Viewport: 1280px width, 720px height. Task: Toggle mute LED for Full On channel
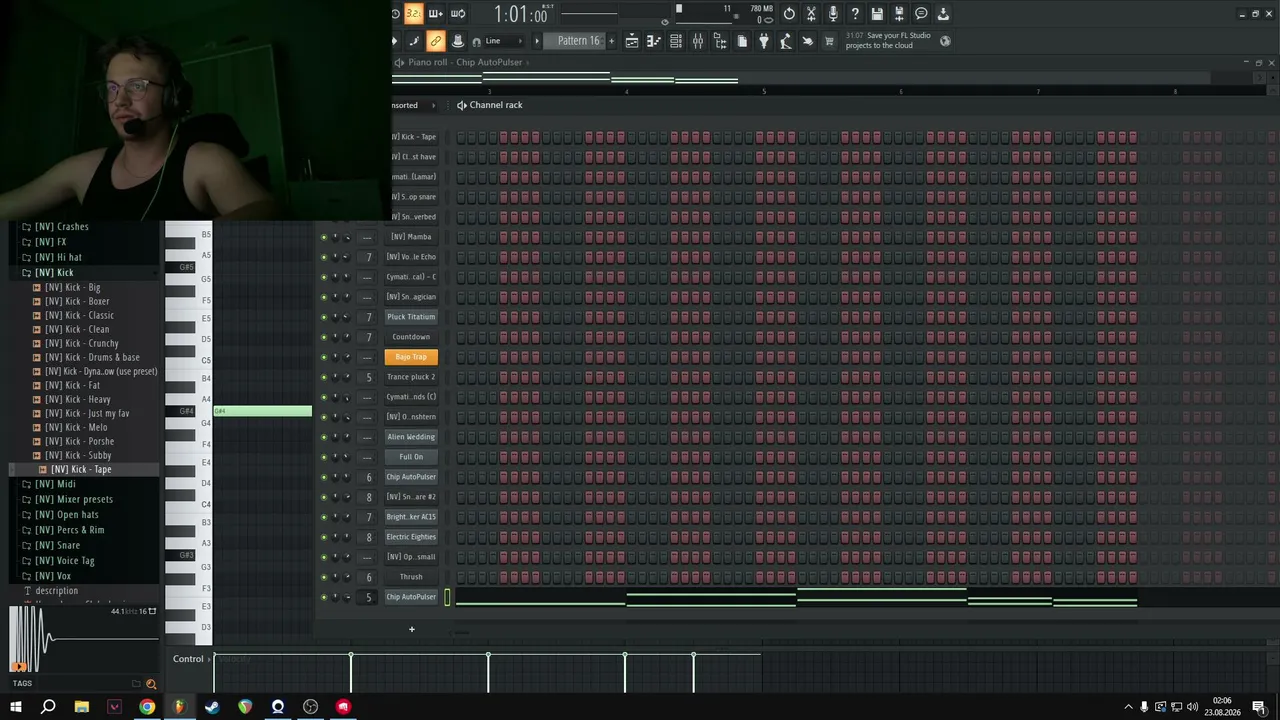(323, 457)
